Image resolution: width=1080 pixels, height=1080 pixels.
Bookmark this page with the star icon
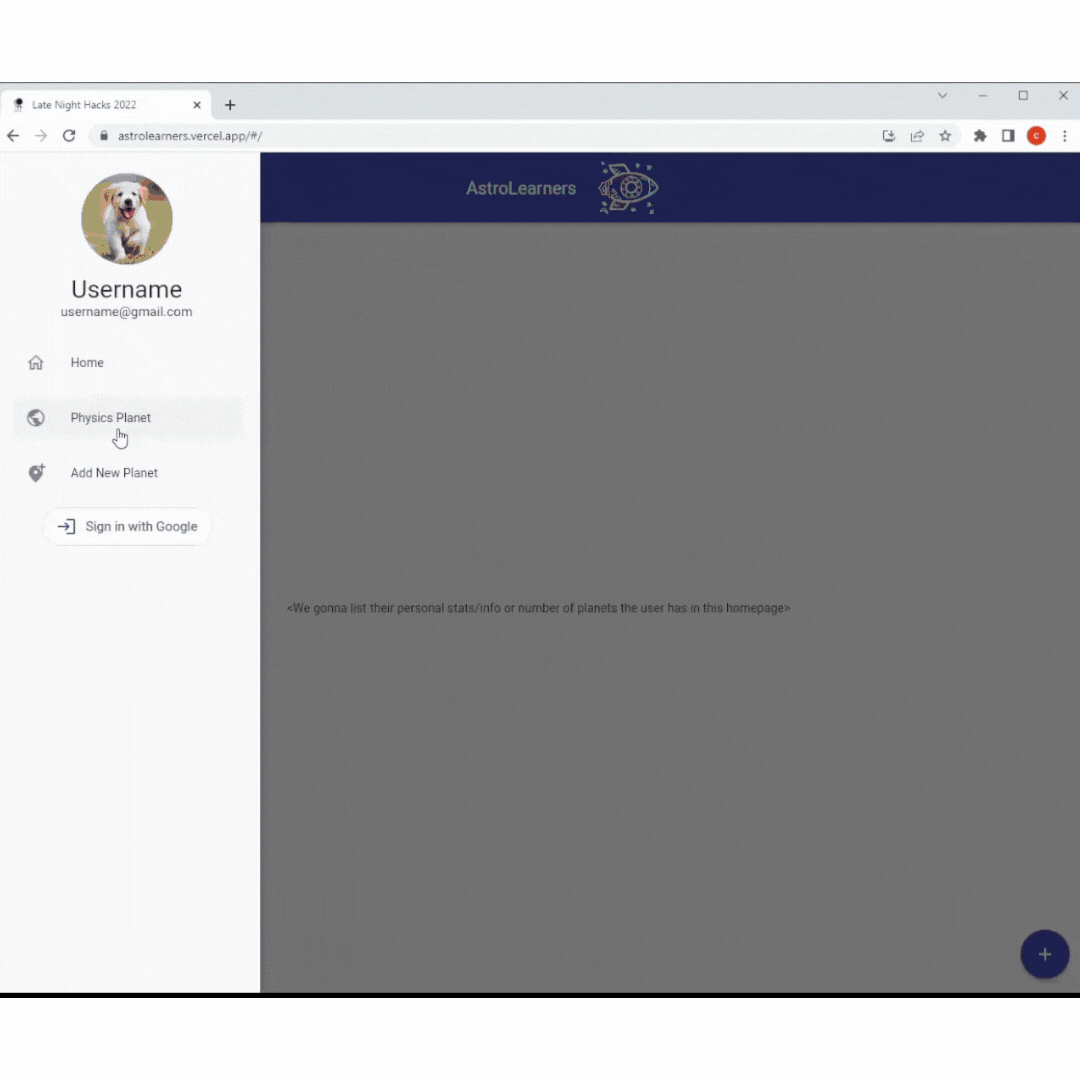click(x=945, y=136)
